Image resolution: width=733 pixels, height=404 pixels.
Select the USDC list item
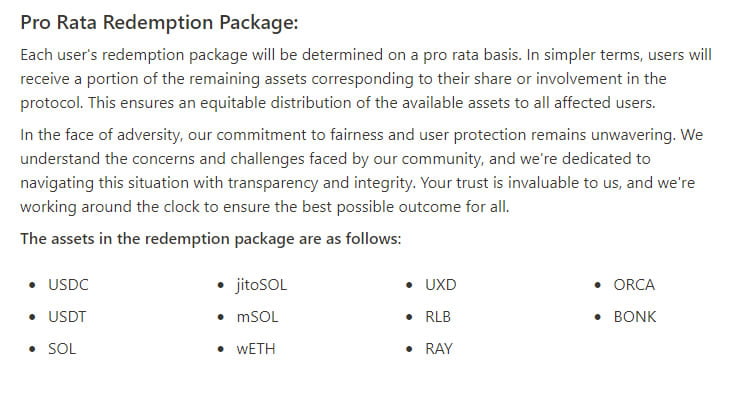[x=68, y=285]
